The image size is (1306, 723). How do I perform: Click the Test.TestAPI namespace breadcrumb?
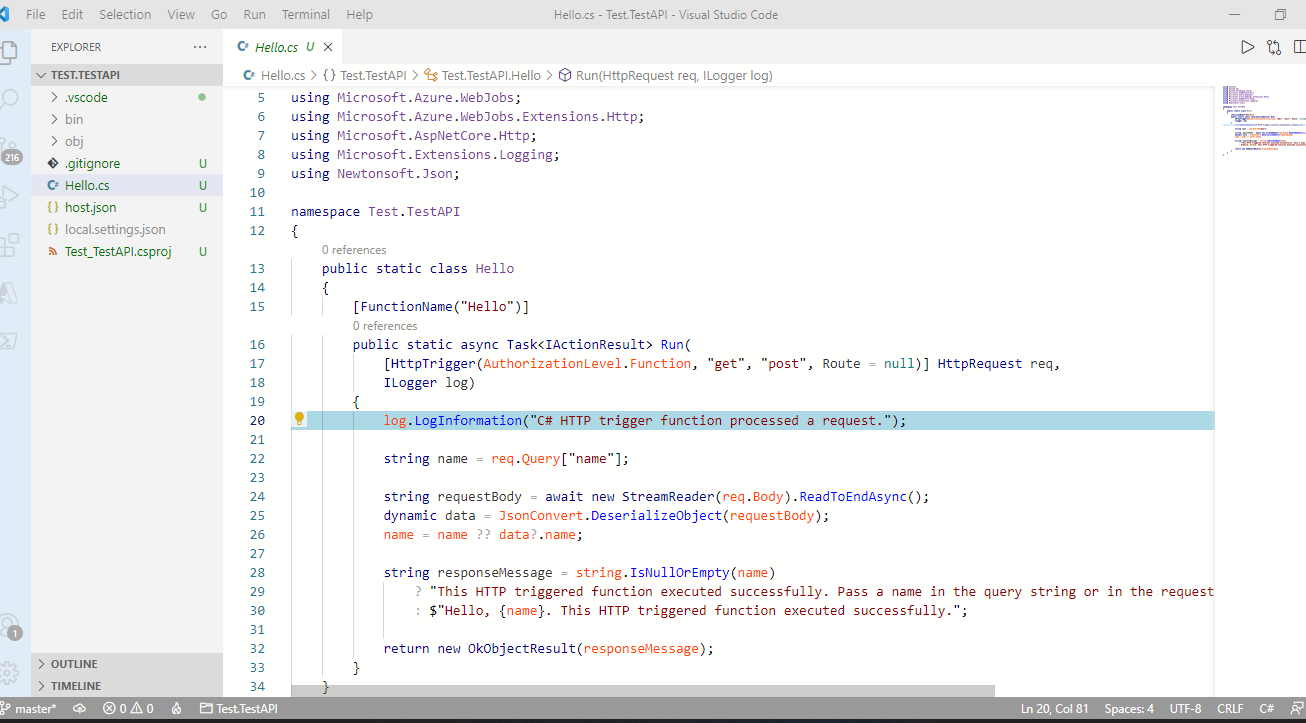(x=364, y=75)
